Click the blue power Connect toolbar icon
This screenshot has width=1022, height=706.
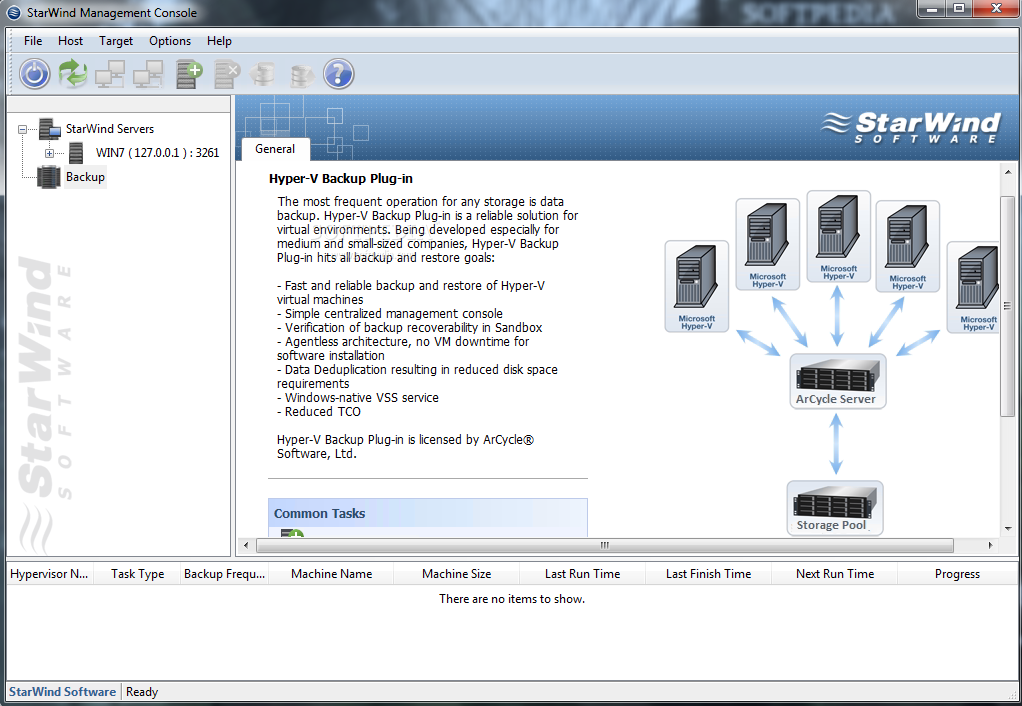click(x=35, y=74)
